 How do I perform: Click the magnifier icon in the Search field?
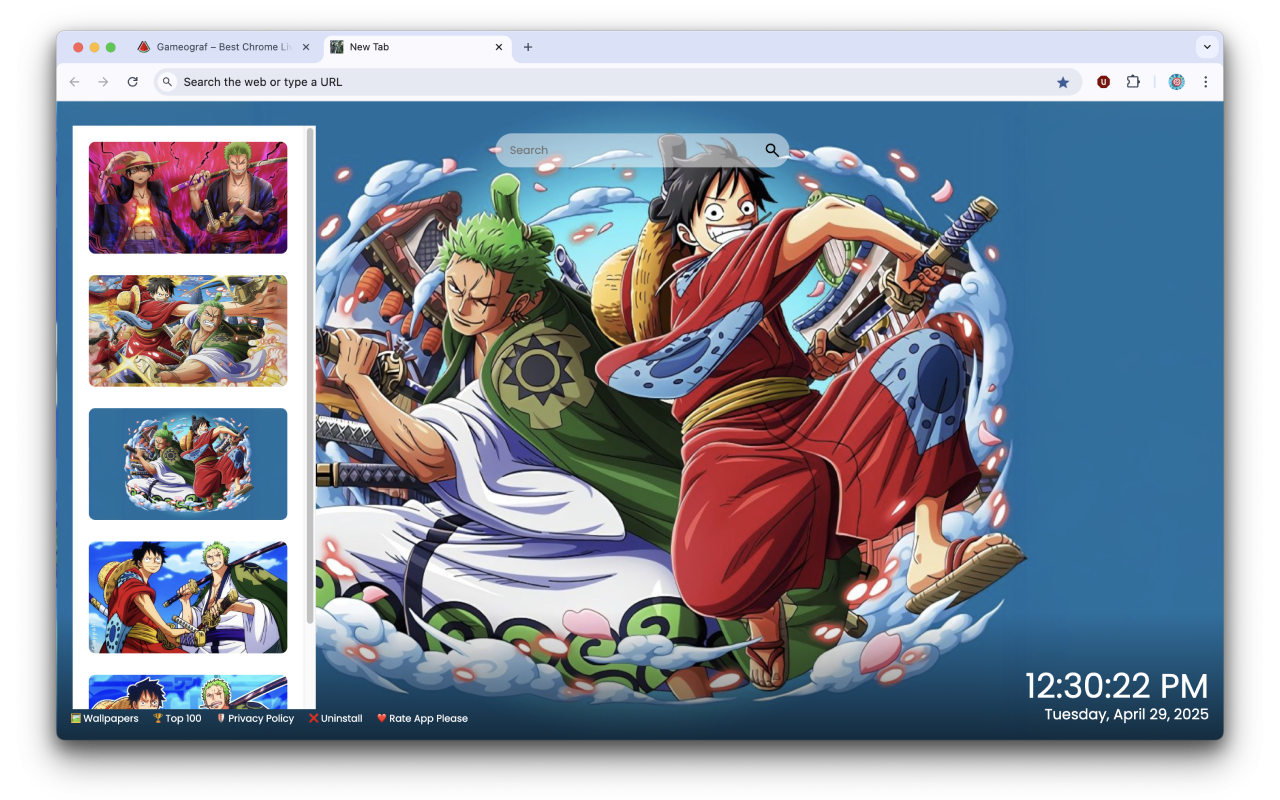pyautogui.click(x=771, y=149)
